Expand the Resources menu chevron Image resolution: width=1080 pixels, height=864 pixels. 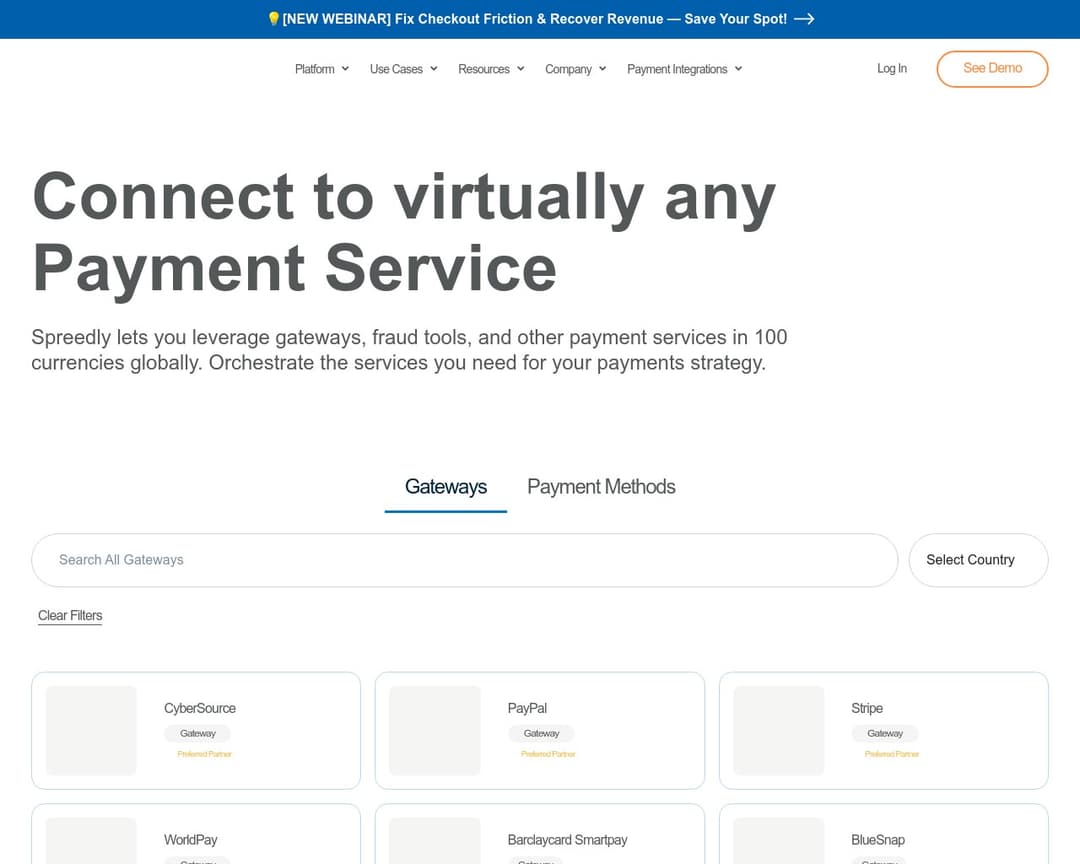(x=521, y=69)
